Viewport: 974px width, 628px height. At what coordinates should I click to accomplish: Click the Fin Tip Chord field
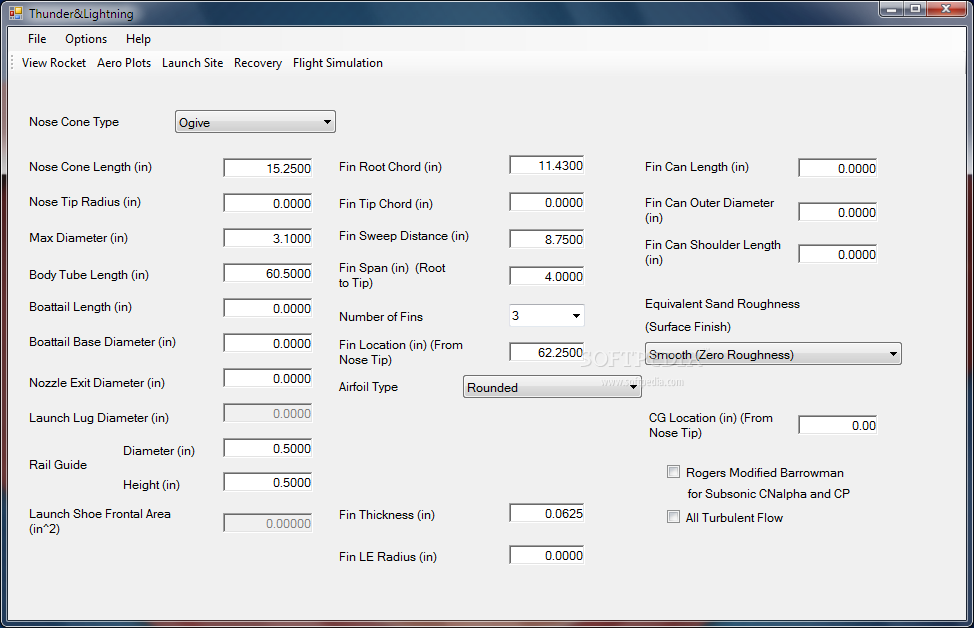(x=547, y=203)
